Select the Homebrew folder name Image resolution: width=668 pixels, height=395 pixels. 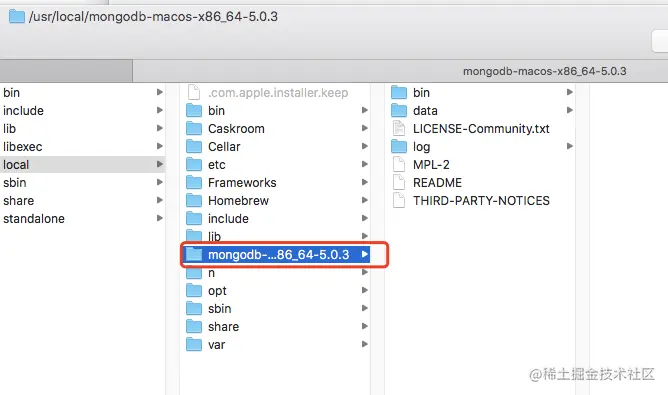238,201
